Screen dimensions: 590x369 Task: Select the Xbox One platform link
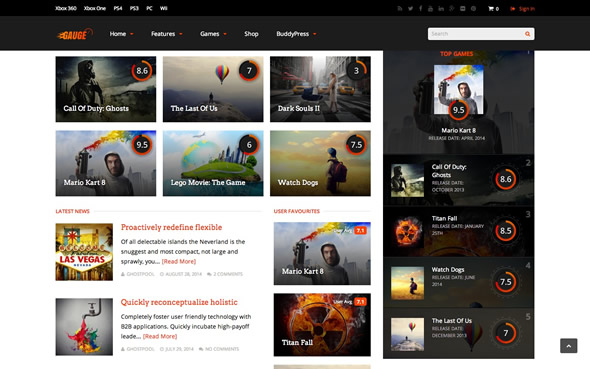(94, 8)
